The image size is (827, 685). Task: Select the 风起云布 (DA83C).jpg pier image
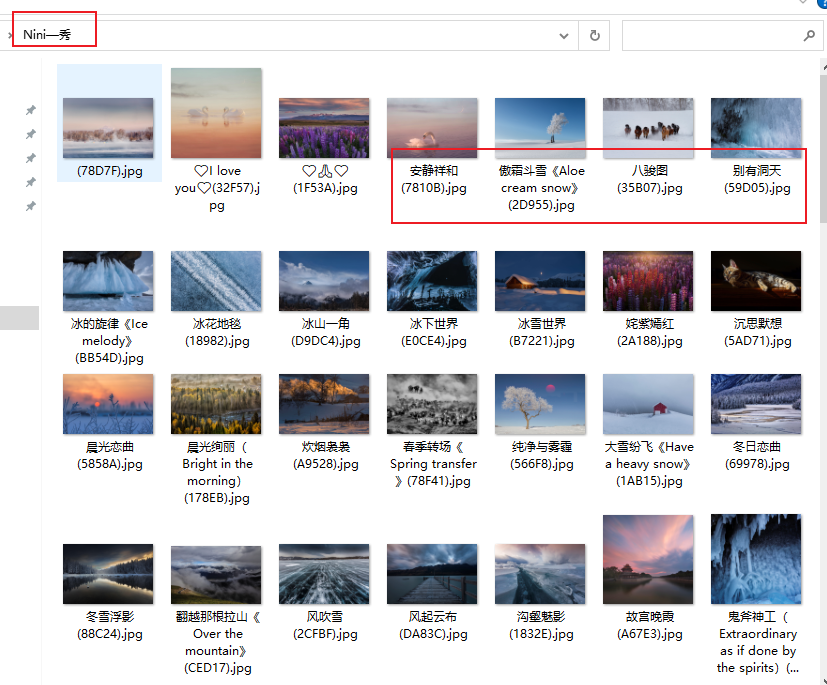(x=432, y=574)
